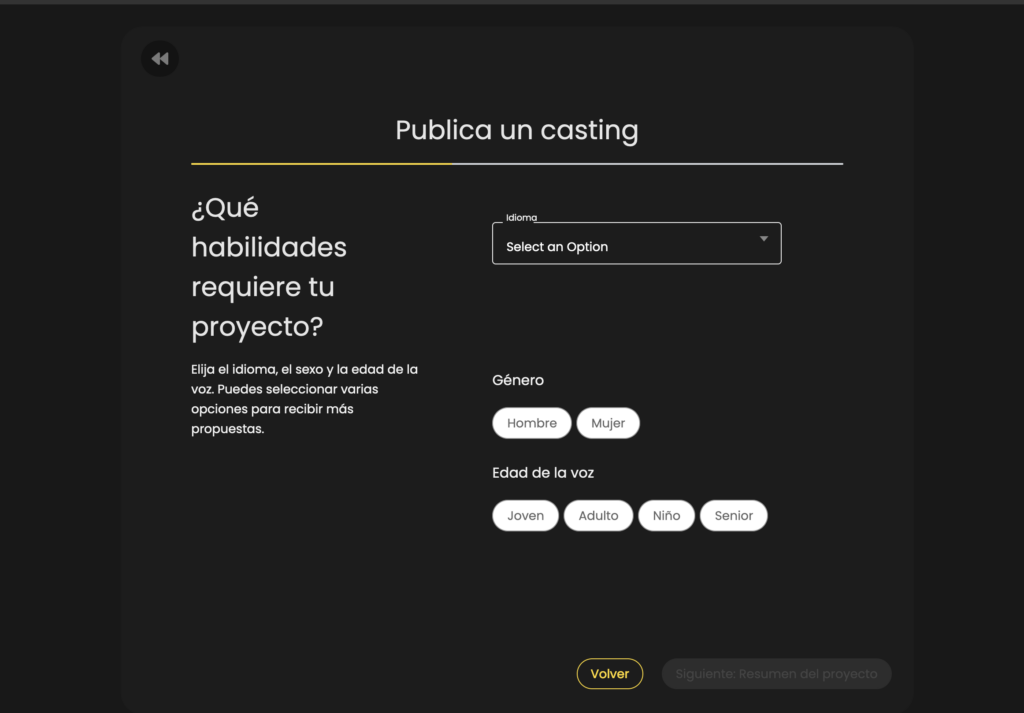
Task: Choose the Joven voice age chip
Action: point(525,516)
